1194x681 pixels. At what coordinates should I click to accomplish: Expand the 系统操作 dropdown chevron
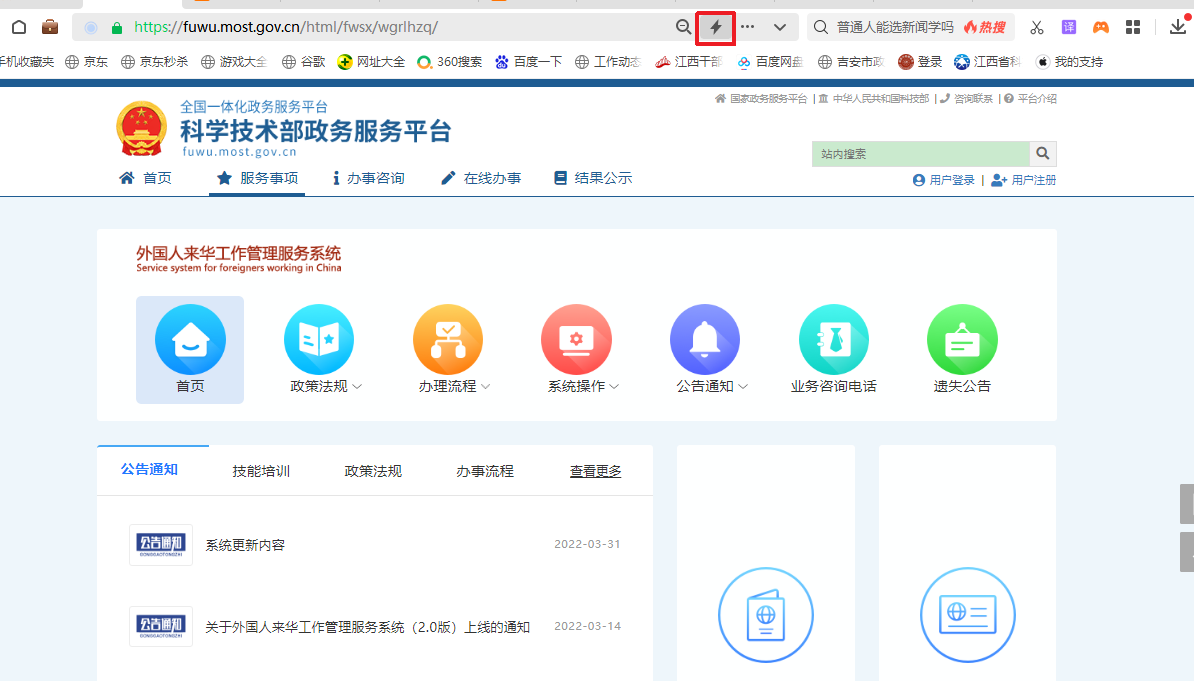(x=614, y=387)
